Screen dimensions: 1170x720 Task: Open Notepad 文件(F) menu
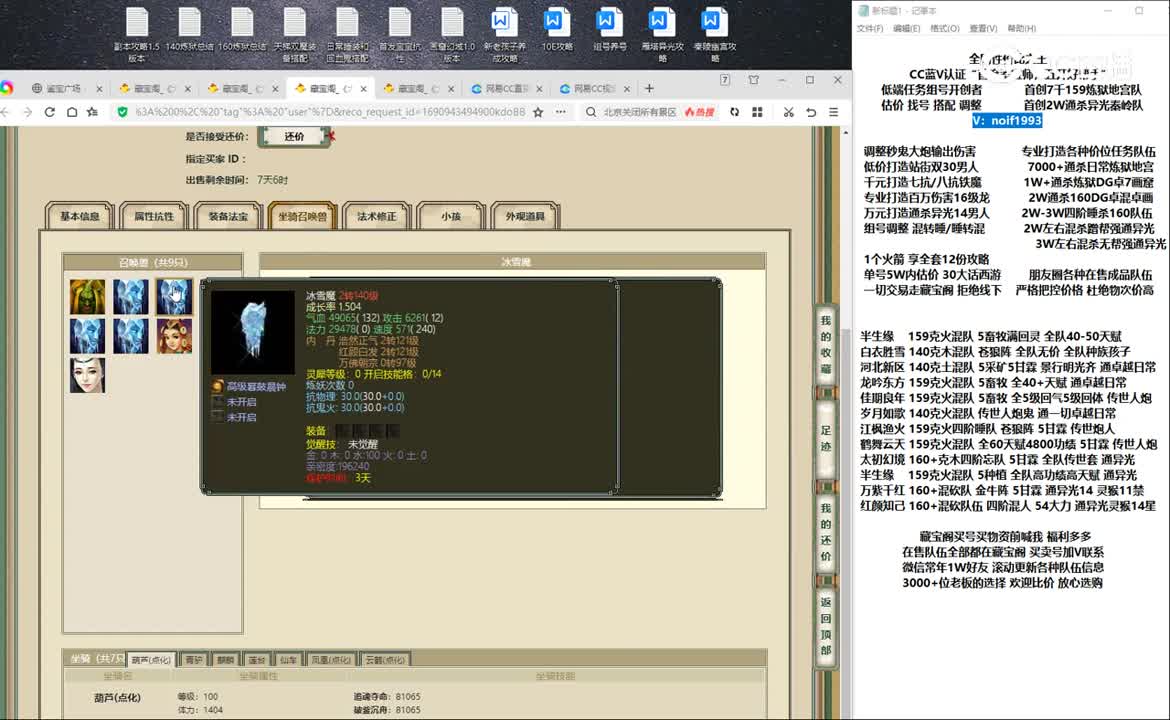coord(870,28)
